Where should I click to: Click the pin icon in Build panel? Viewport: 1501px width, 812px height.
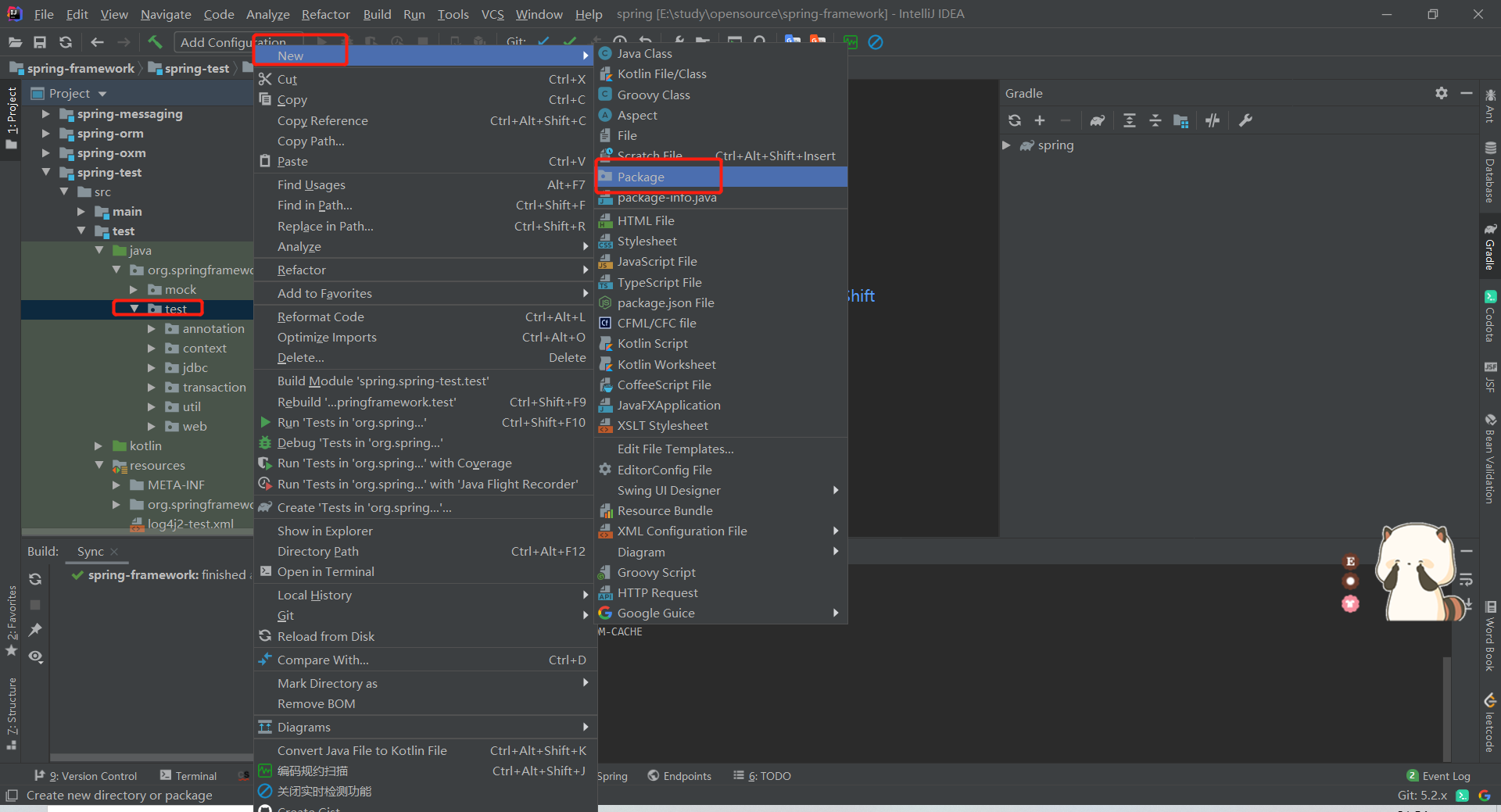point(35,630)
